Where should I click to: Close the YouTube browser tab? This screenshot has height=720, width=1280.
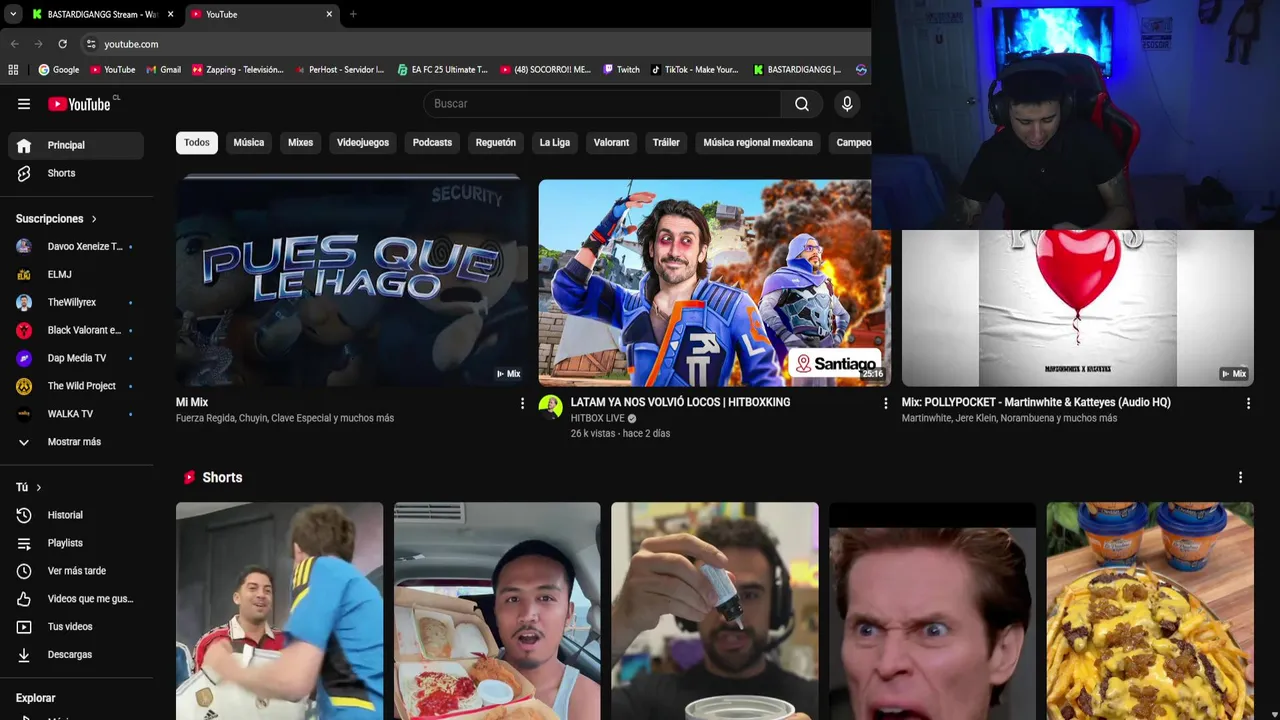point(329,14)
